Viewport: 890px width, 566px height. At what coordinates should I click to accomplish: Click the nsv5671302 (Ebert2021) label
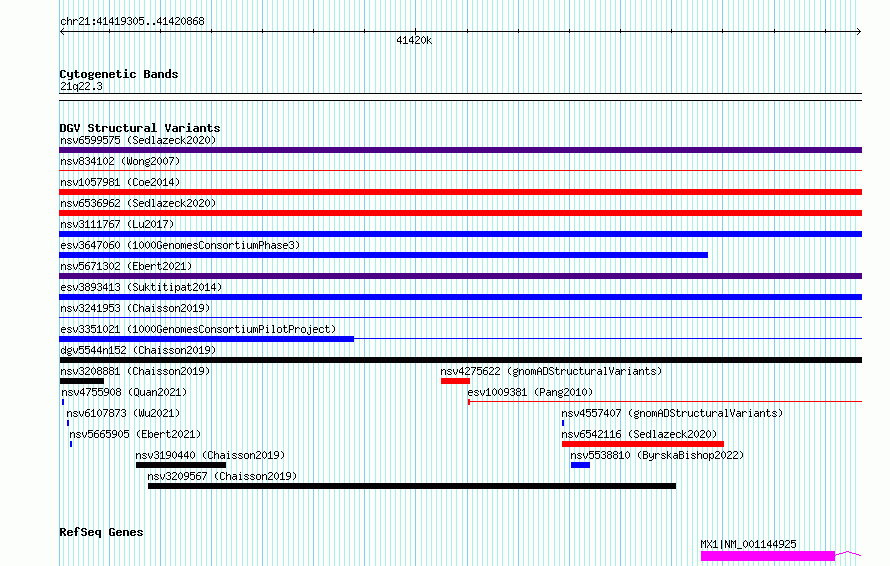click(126, 266)
